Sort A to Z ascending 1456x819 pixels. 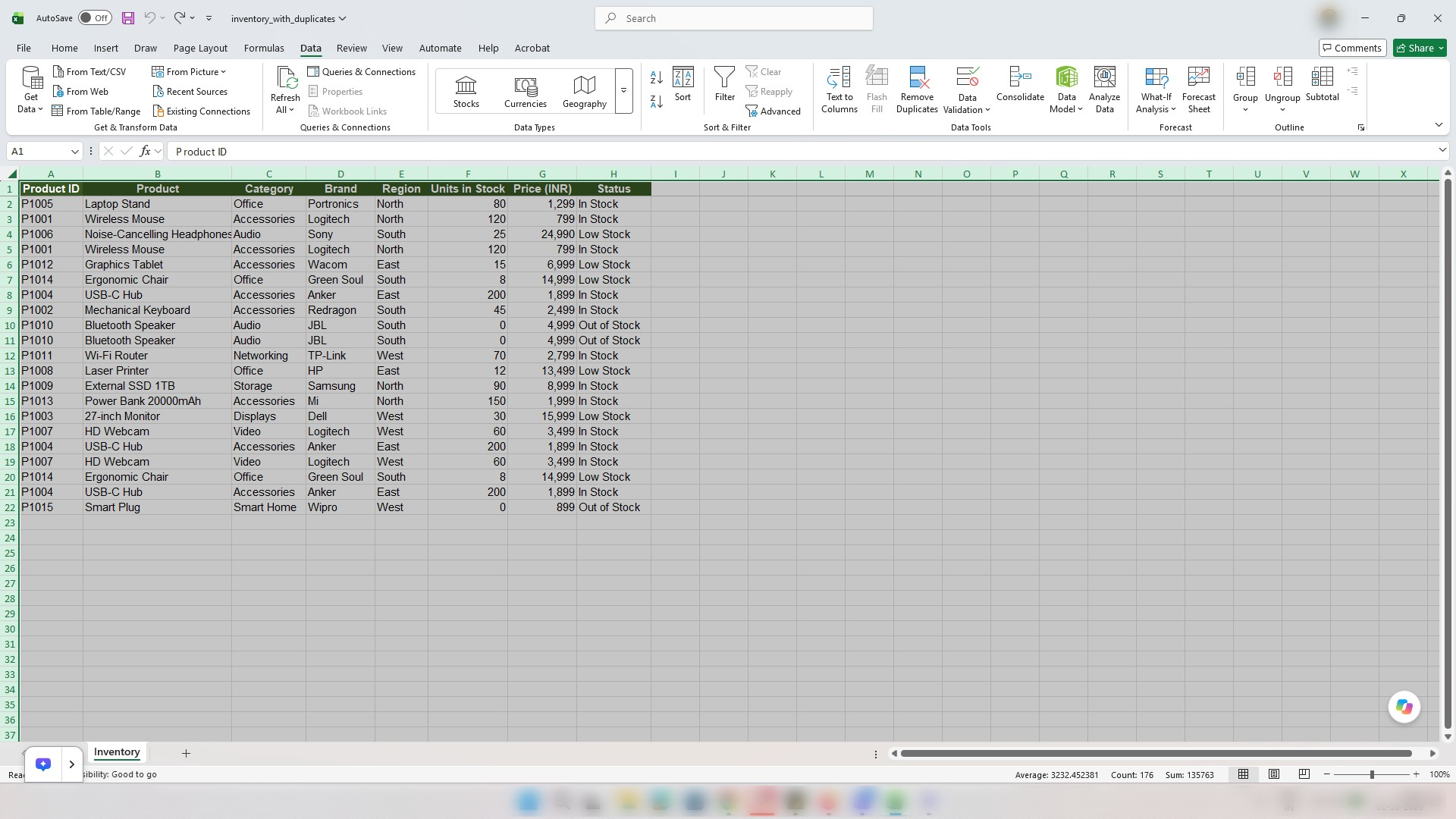click(x=657, y=77)
